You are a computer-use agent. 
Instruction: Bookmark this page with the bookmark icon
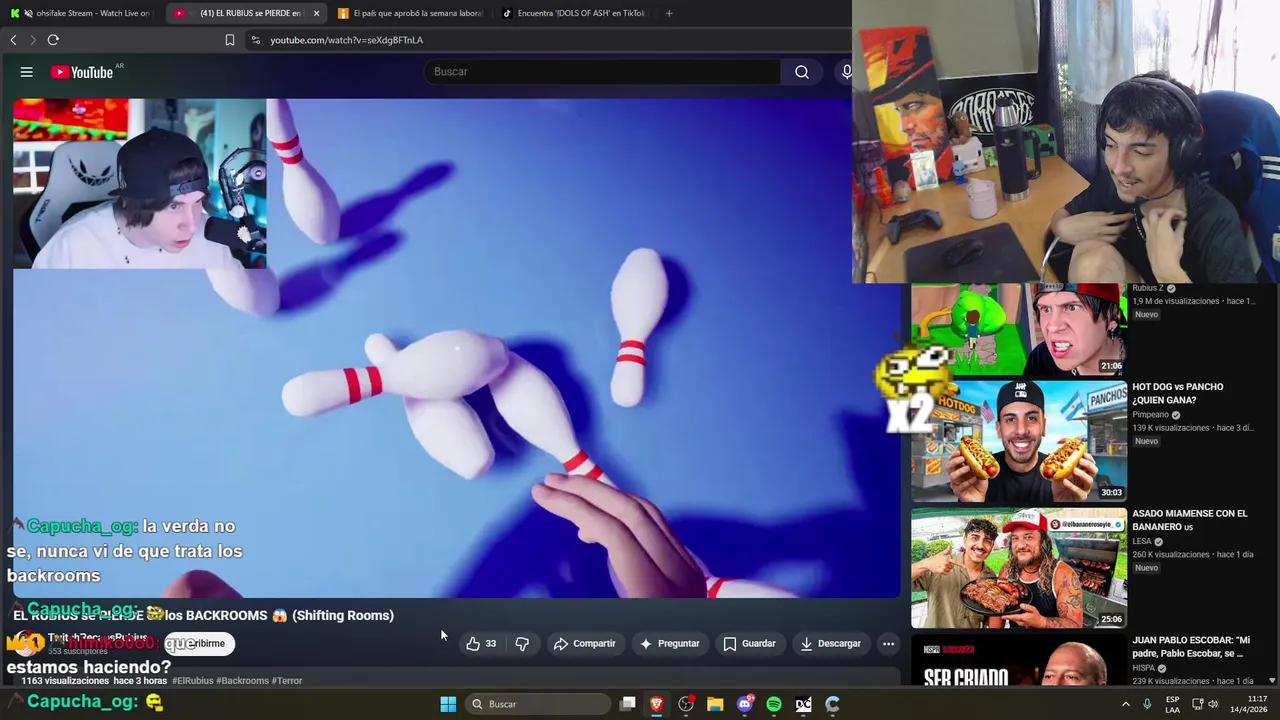pyautogui.click(x=230, y=40)
